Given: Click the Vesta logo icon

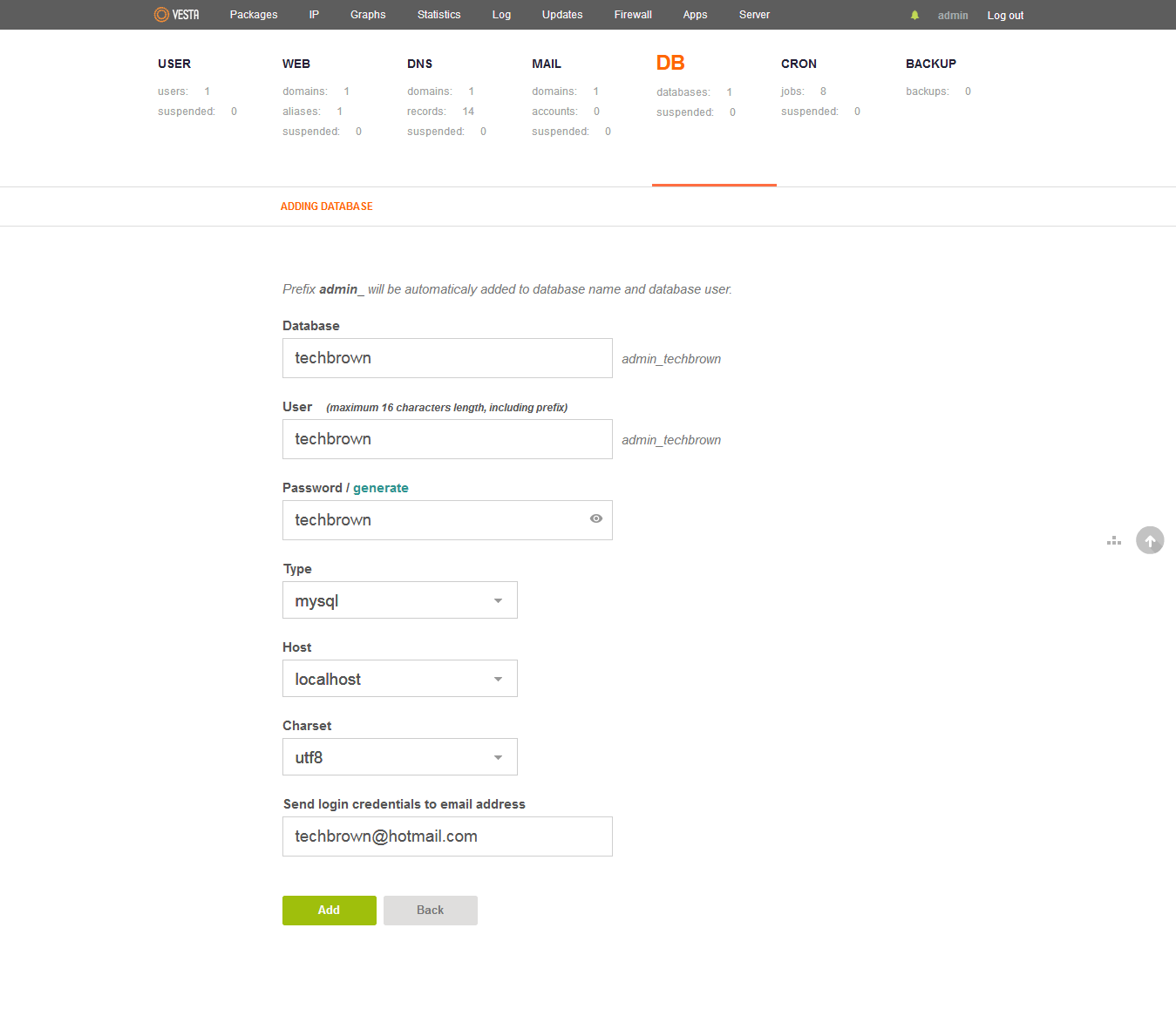Looking at the screenshot, I should click(162, 15).
